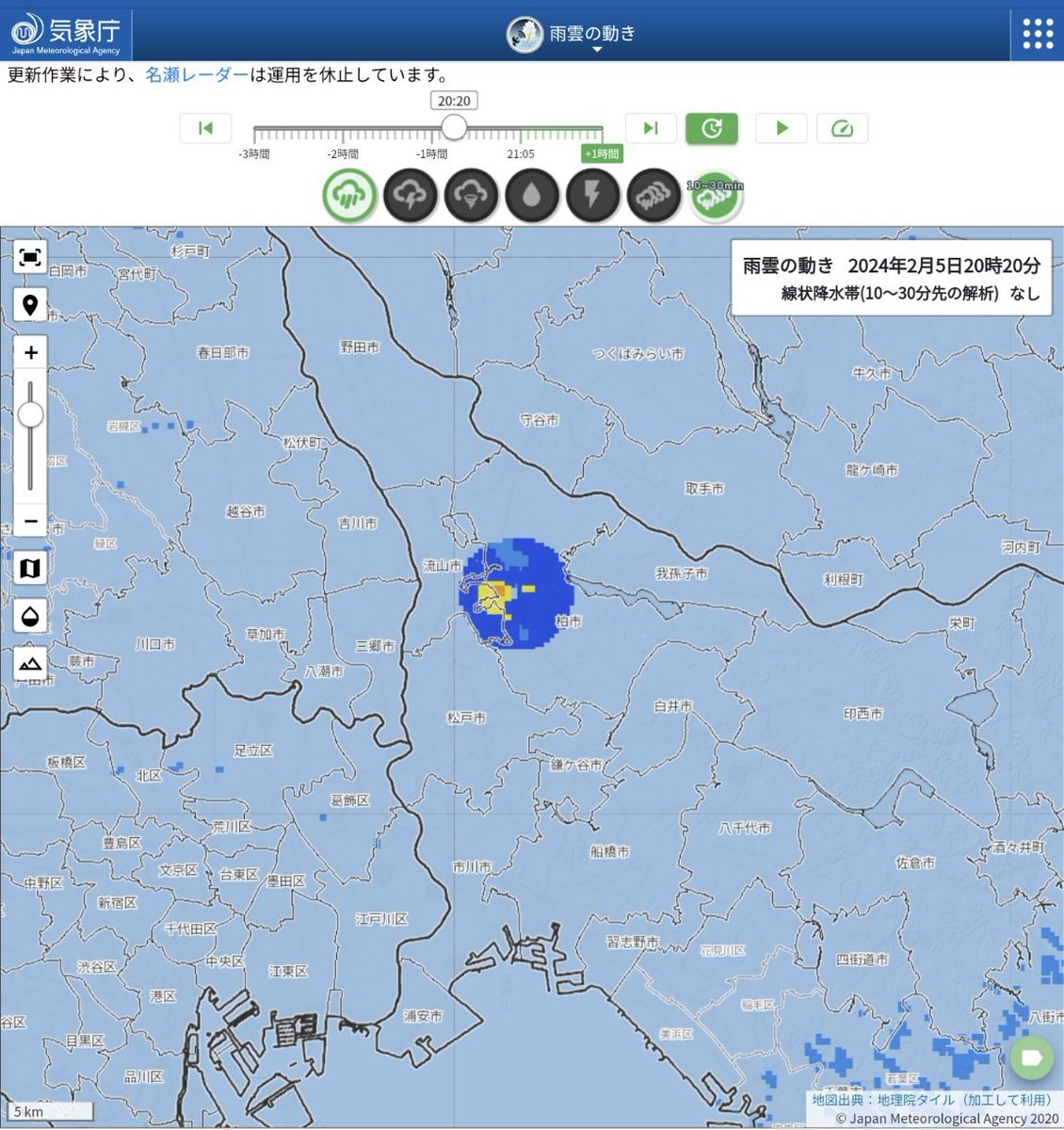Open the base map selector icon
1064x1130 pixels.
(30, 568)
